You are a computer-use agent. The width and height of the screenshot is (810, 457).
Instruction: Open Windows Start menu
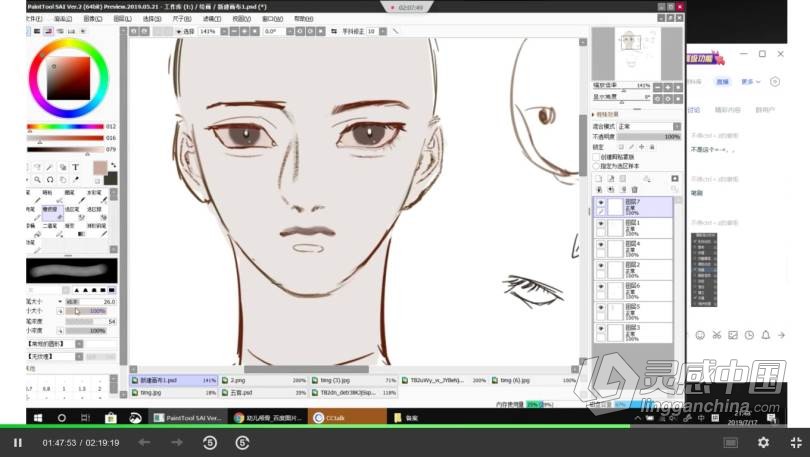[38, 418]
